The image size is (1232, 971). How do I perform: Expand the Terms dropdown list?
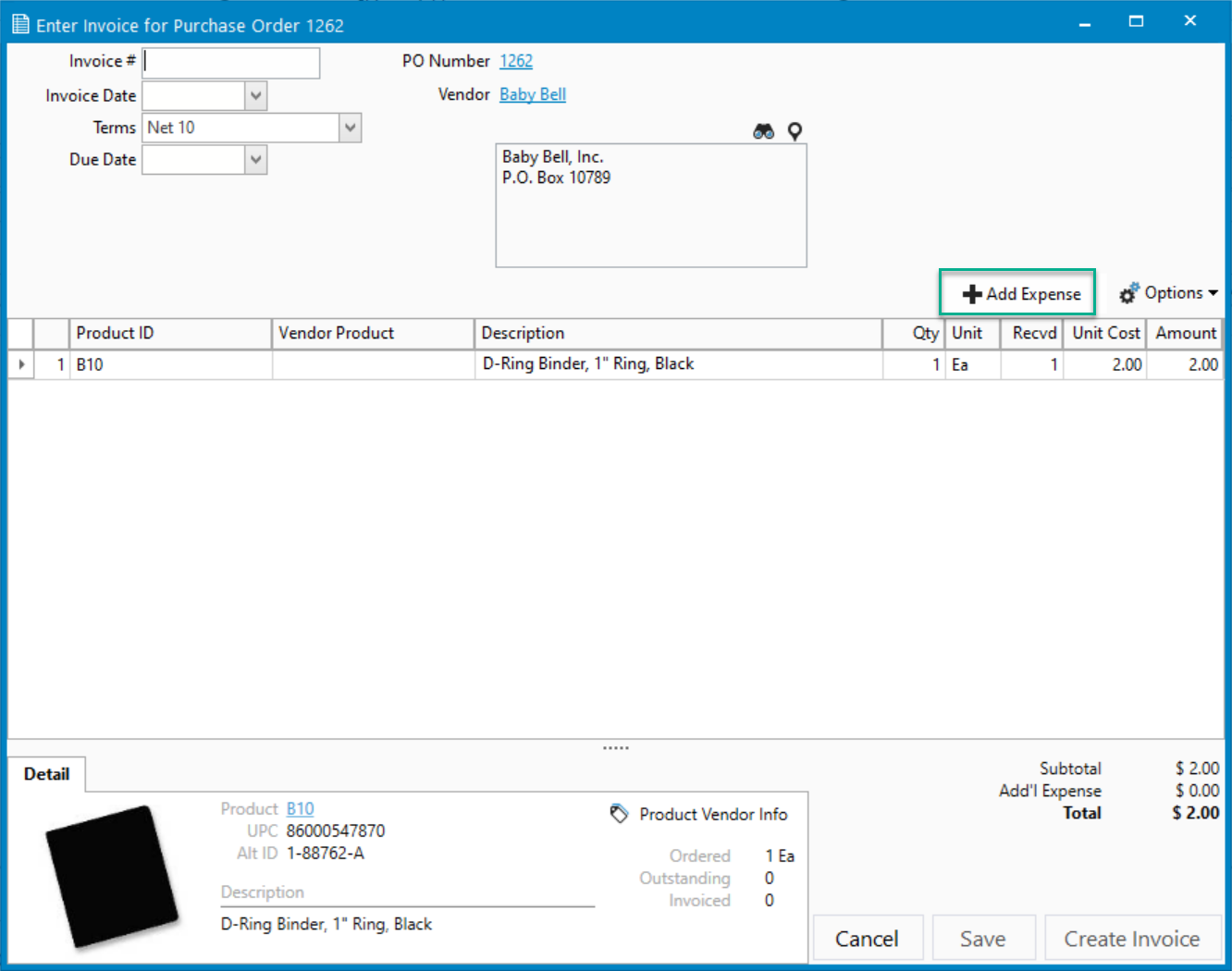tap(350, 128)
